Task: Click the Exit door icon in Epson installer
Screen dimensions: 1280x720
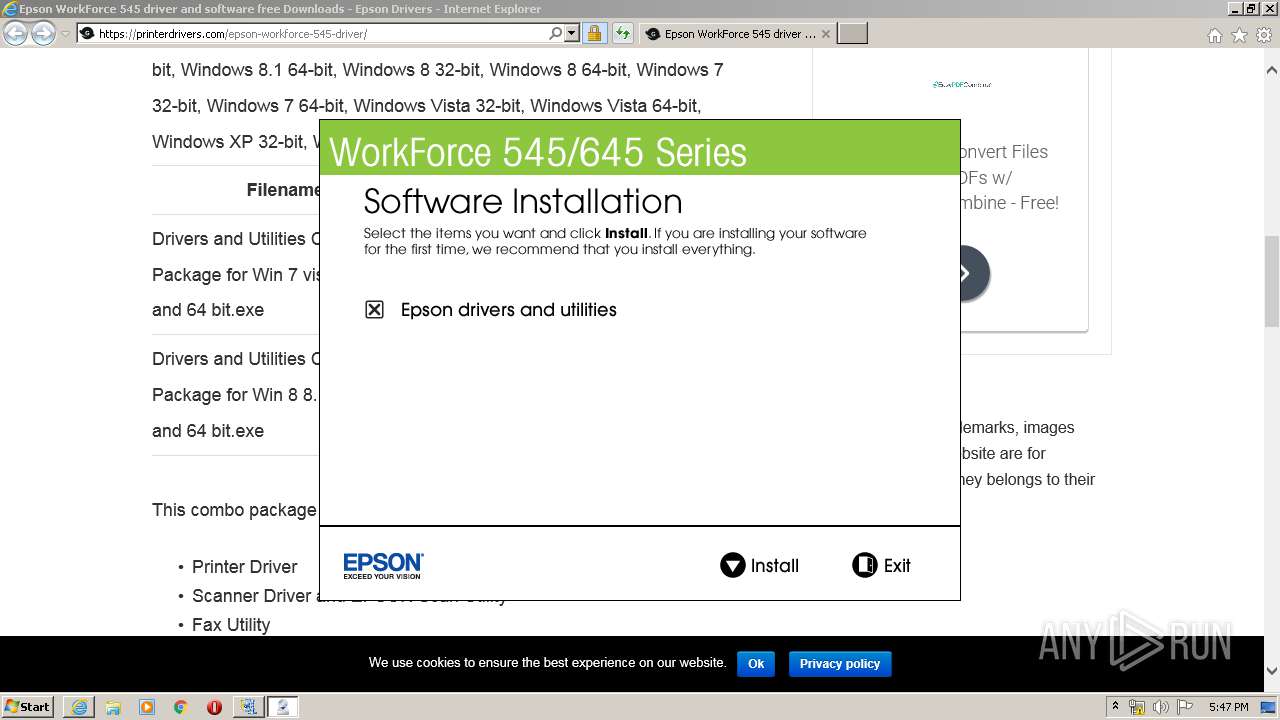Action: coord(864,565)
